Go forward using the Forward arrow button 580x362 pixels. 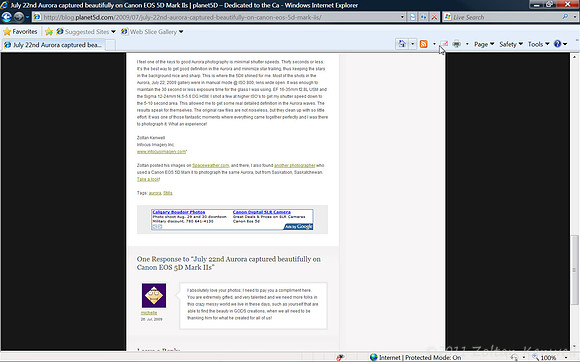18,17
